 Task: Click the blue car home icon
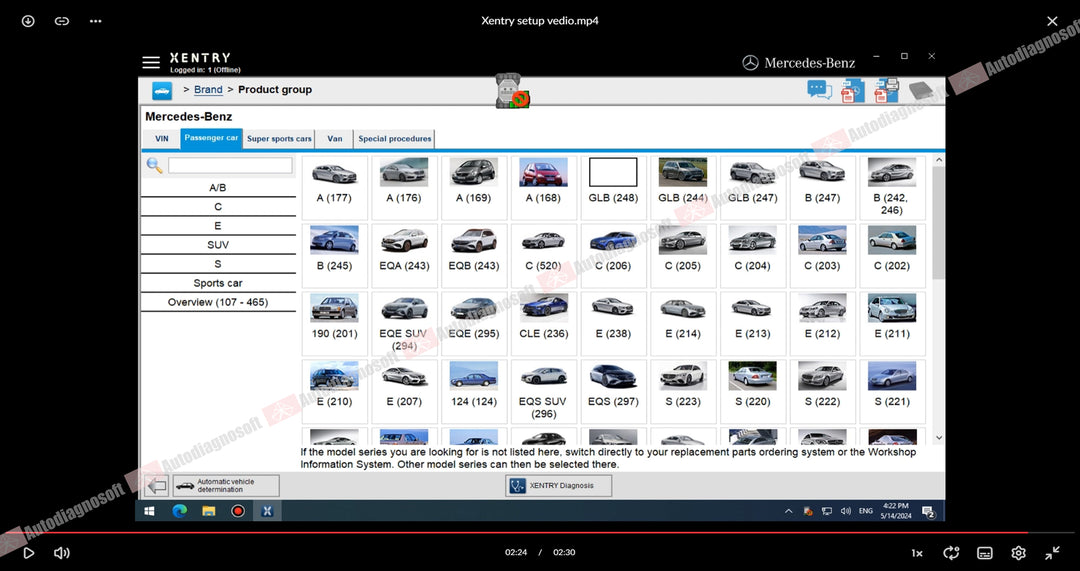162,90
